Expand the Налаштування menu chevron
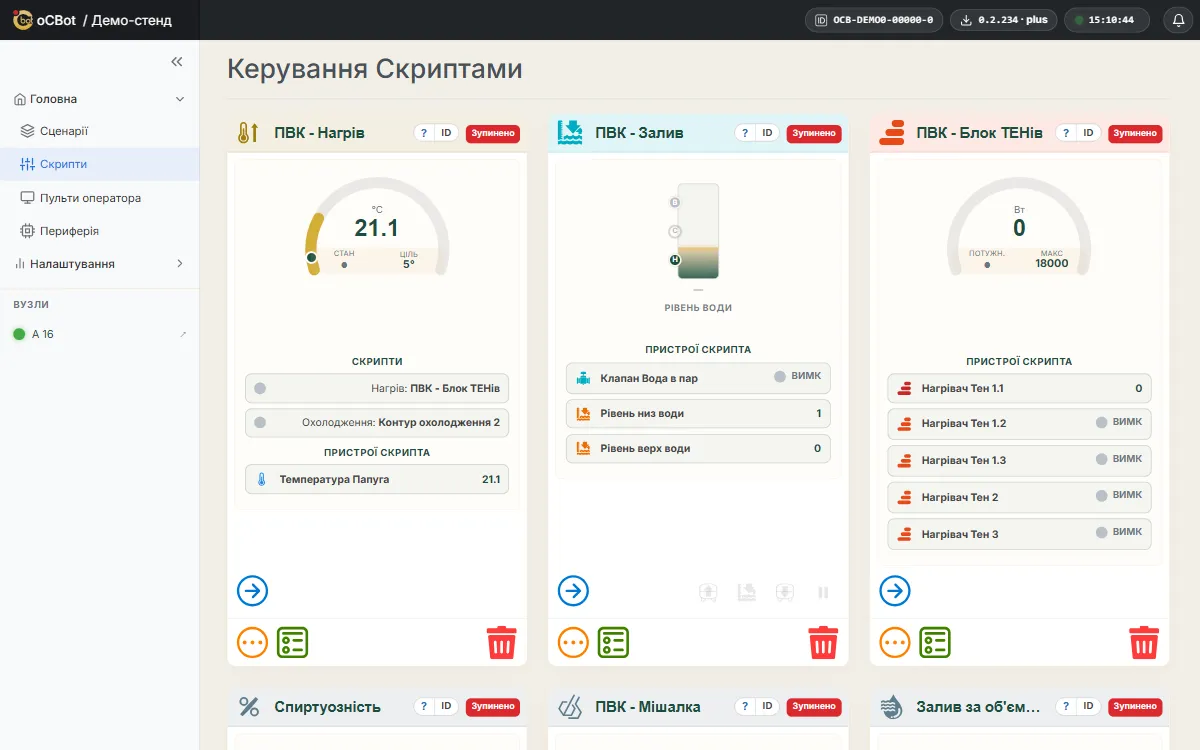 180,264
